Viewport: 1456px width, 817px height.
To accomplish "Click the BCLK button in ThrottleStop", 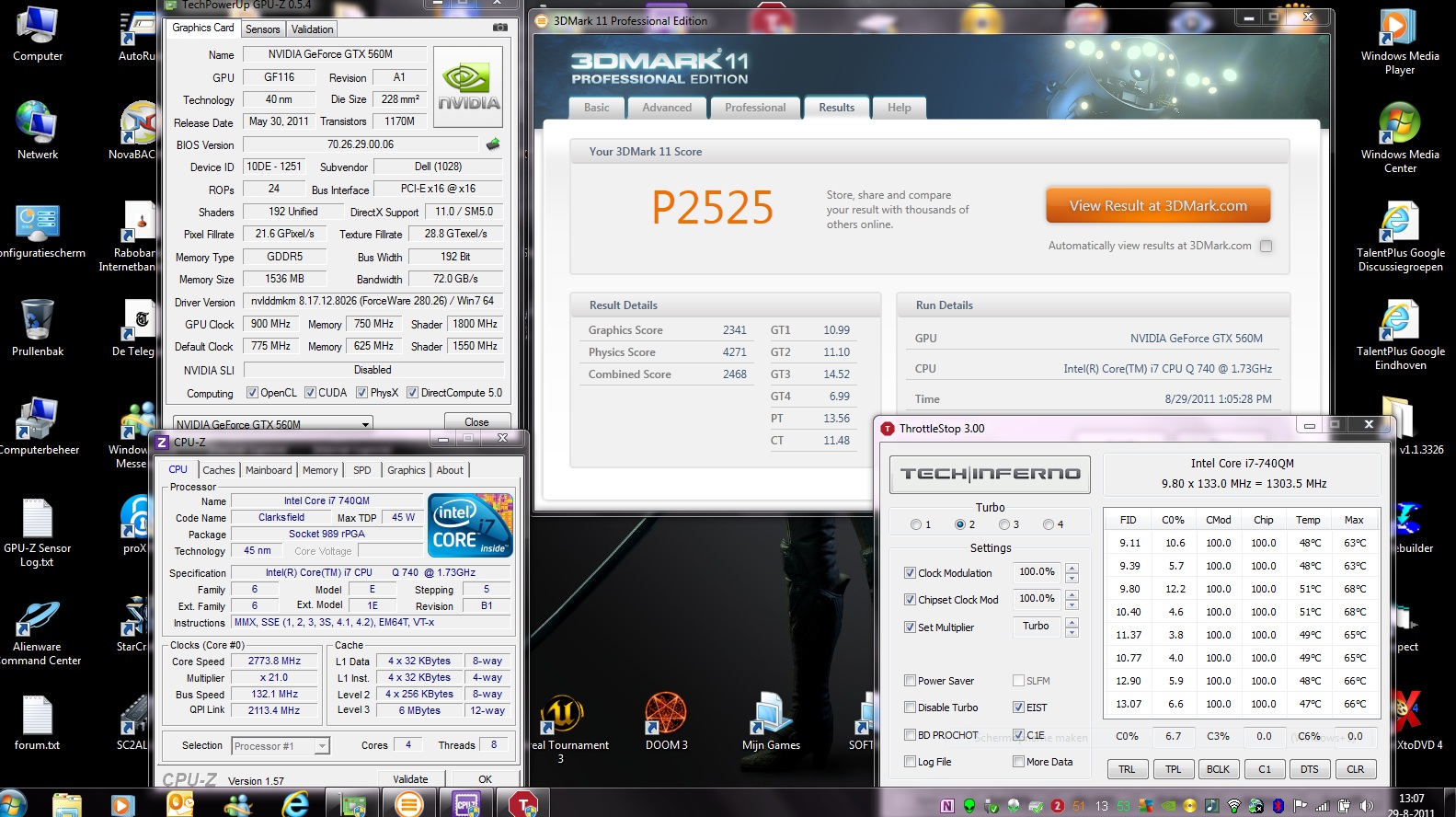I will (1218, 769).
